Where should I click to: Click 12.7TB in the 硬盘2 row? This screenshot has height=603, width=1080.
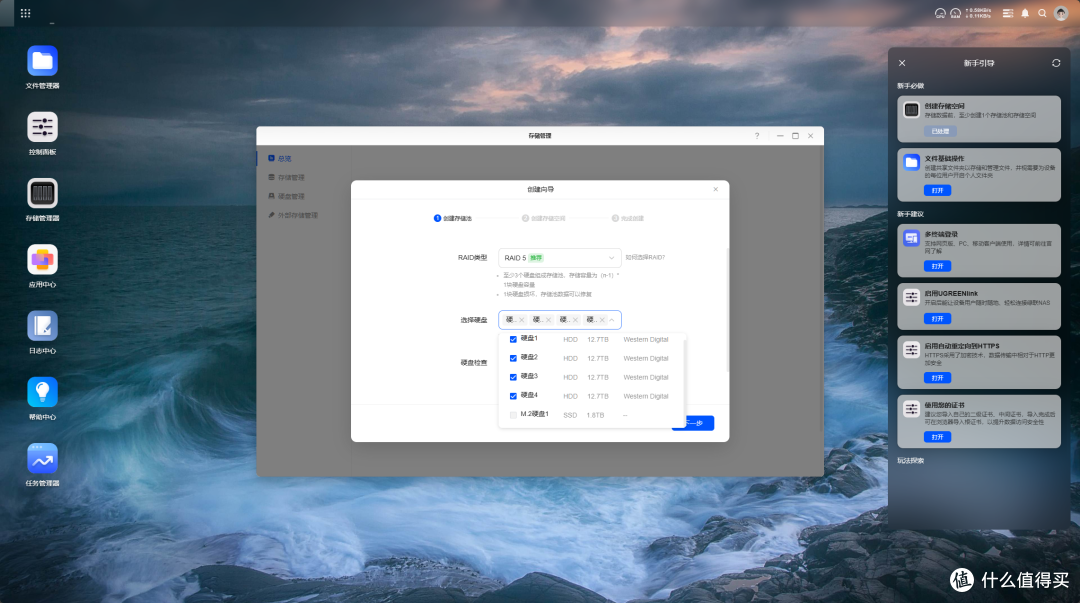click(x=598, y=358)
